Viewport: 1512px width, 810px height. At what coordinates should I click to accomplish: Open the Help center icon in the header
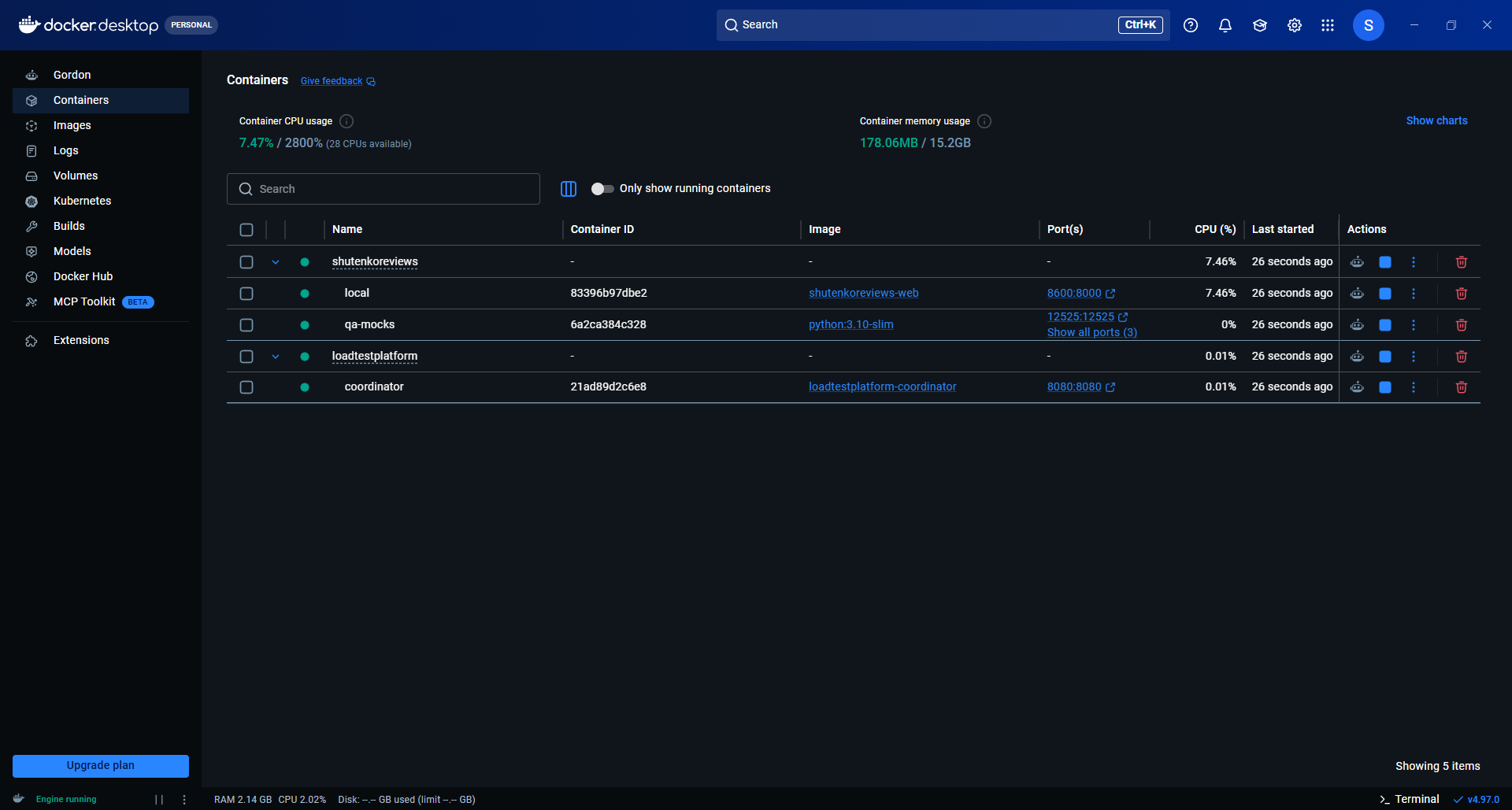(x=1191, y=25)
